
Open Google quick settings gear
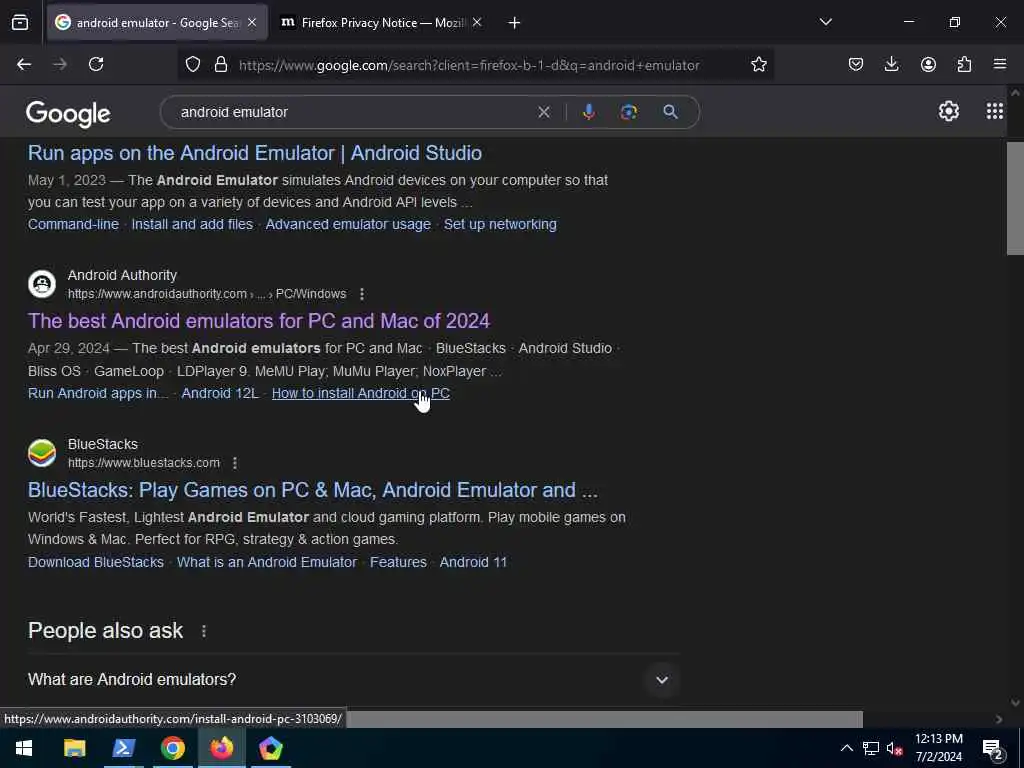click(948, 112)
